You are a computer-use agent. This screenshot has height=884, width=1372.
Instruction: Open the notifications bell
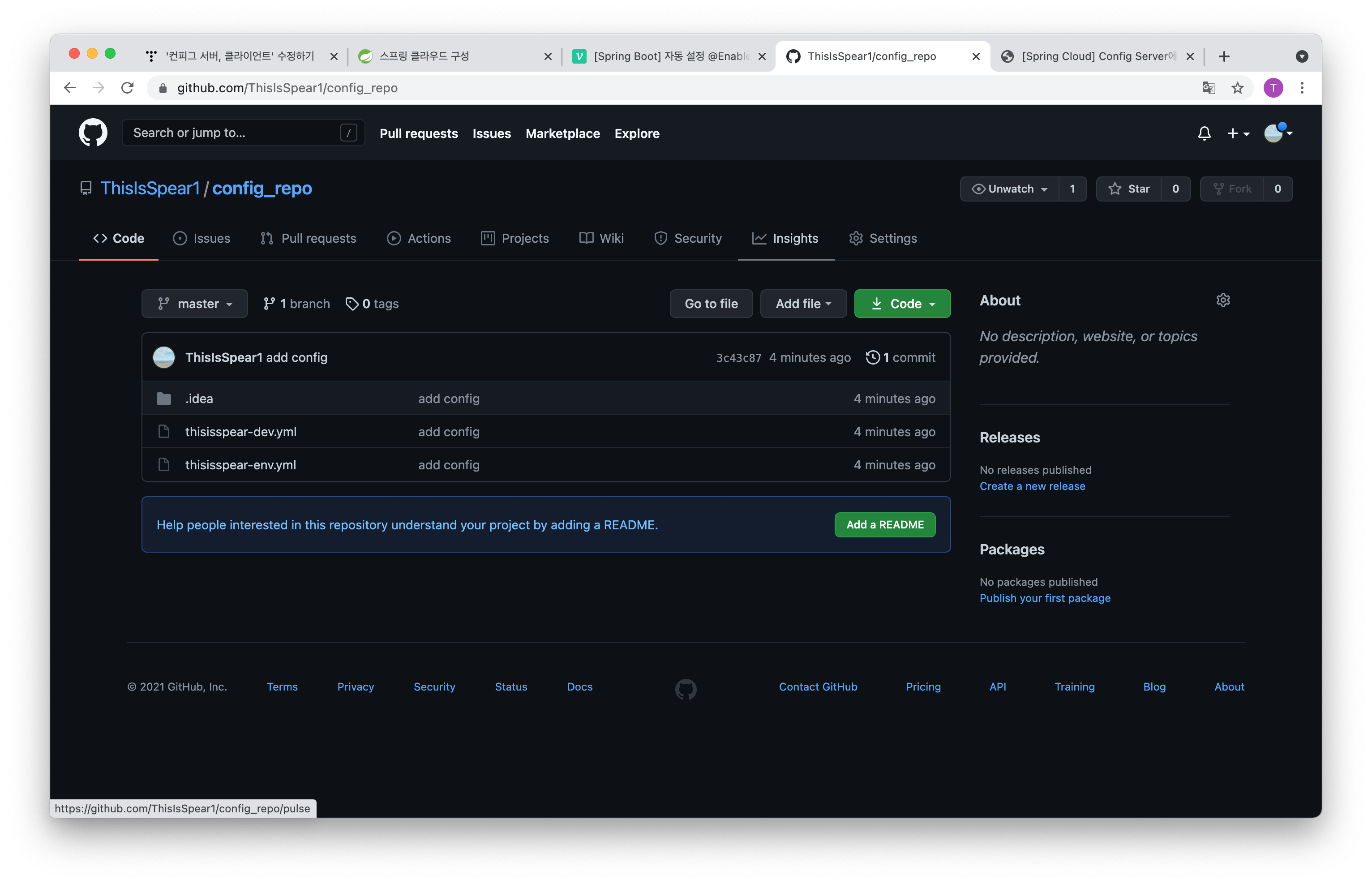pyautogui.click(x=1204, y=133)
